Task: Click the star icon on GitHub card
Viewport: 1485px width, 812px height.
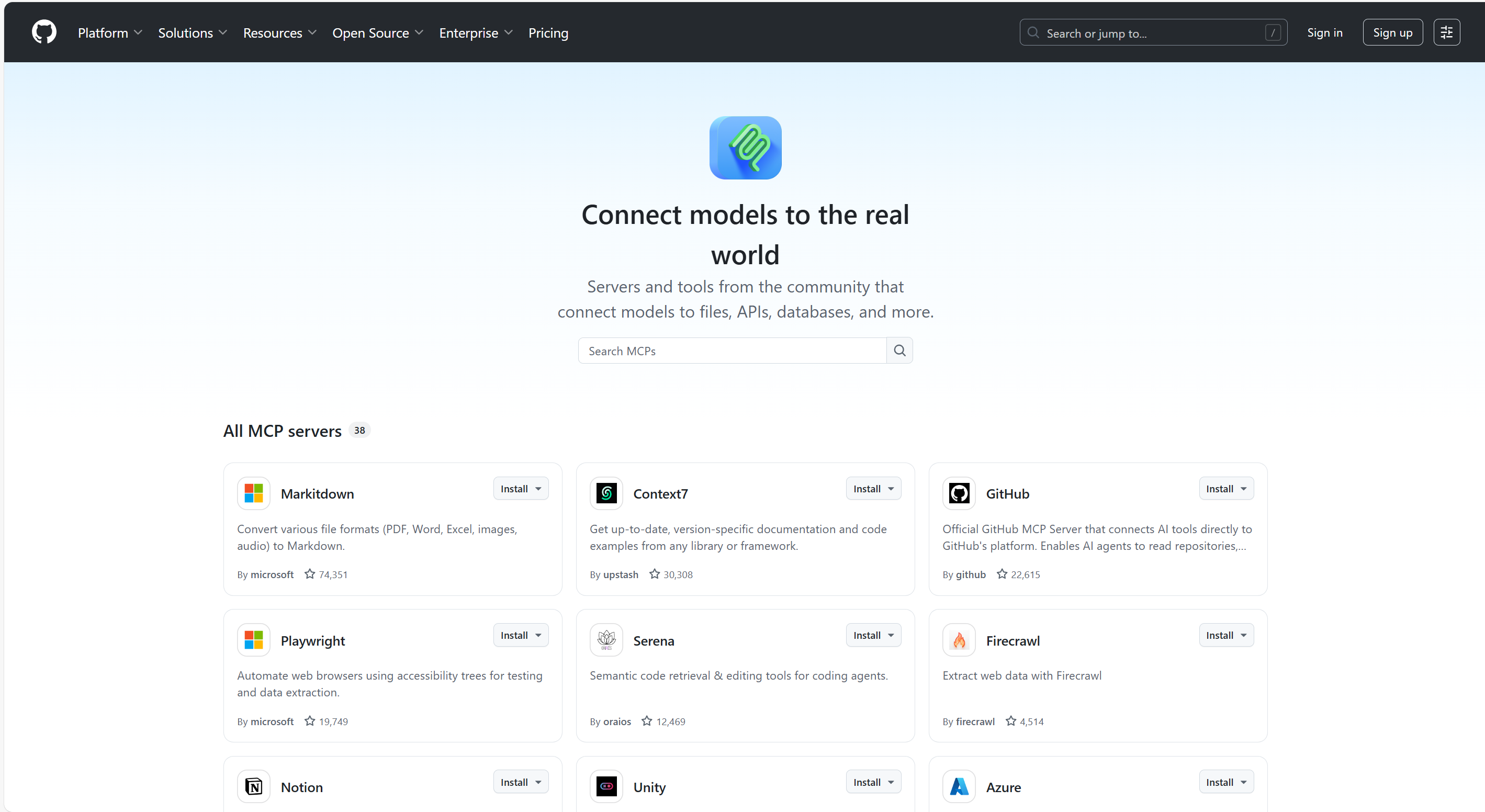Action: pyautogui.click(x=1002, y=574)
